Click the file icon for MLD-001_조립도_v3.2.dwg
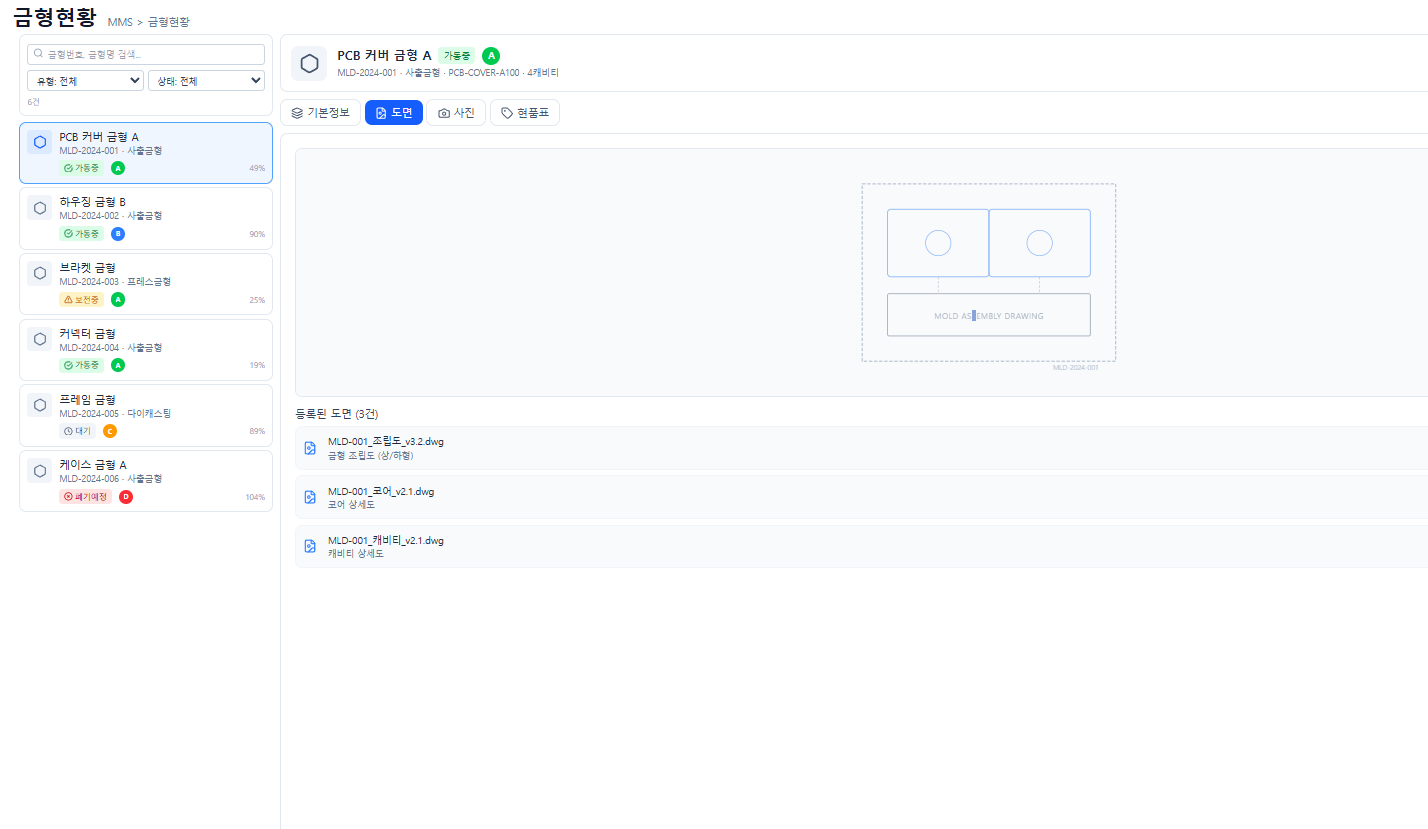Viewport: 1428px width, 829px height. pyautogui.click(x=310, y=448)
